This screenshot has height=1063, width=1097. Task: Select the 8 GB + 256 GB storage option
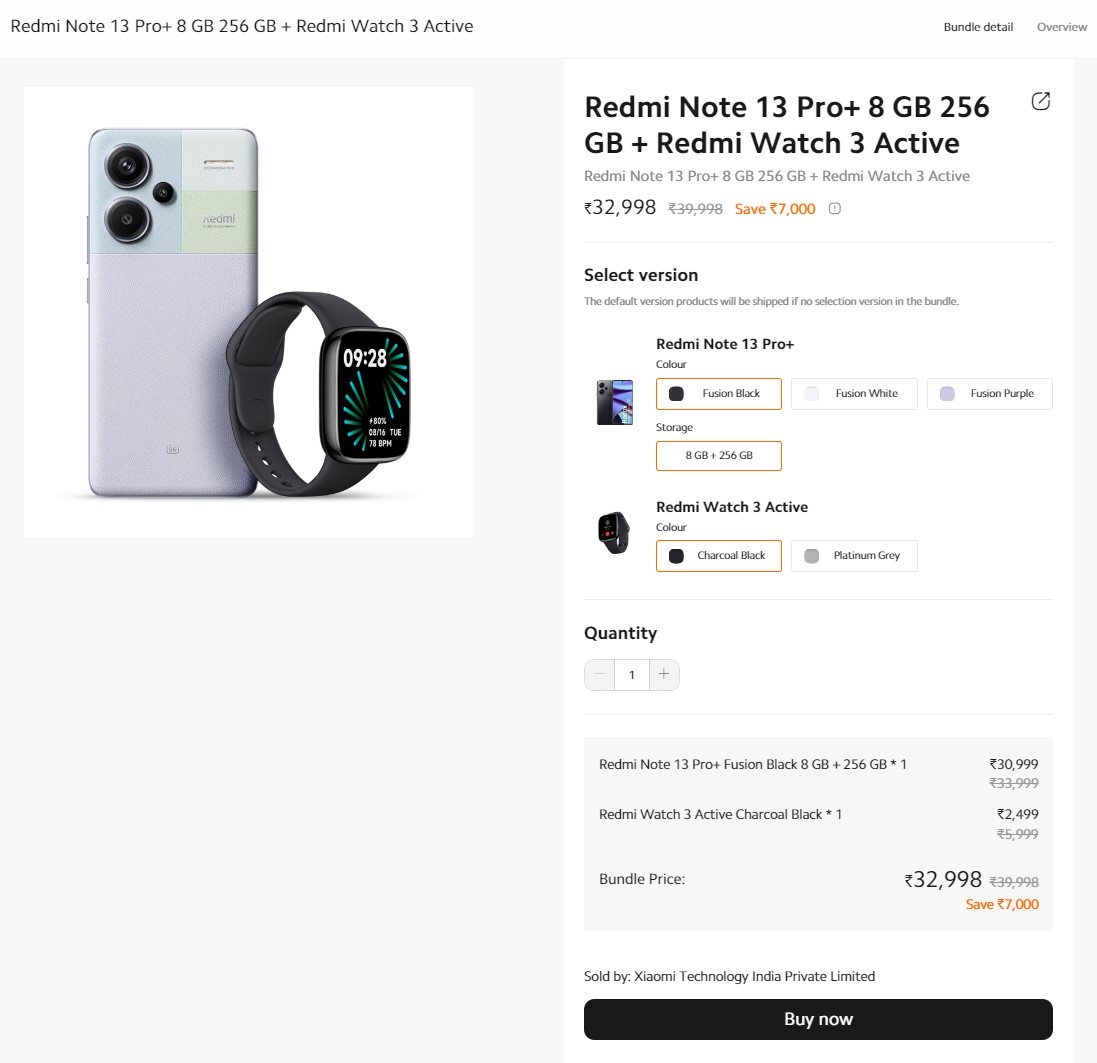click(718, 456)
